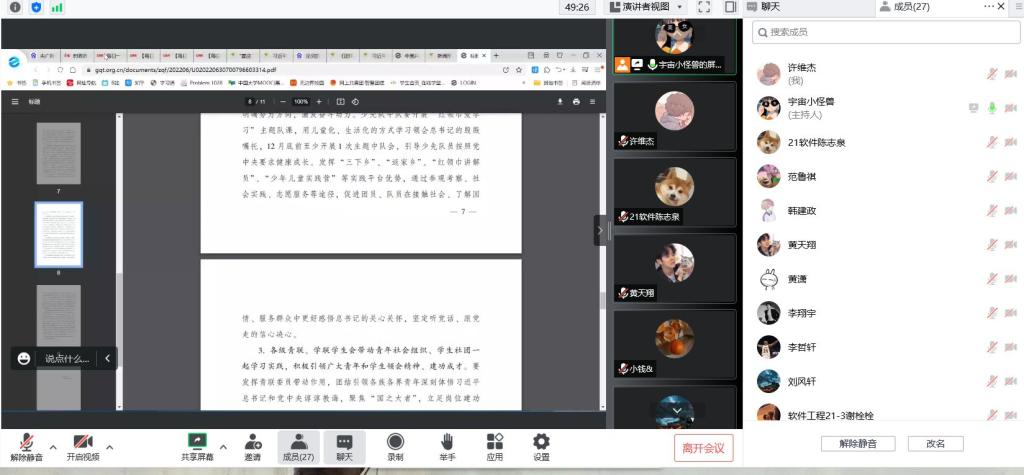
Task: Click the 共享屏幕 share screen icon
Action: point(197,448)
